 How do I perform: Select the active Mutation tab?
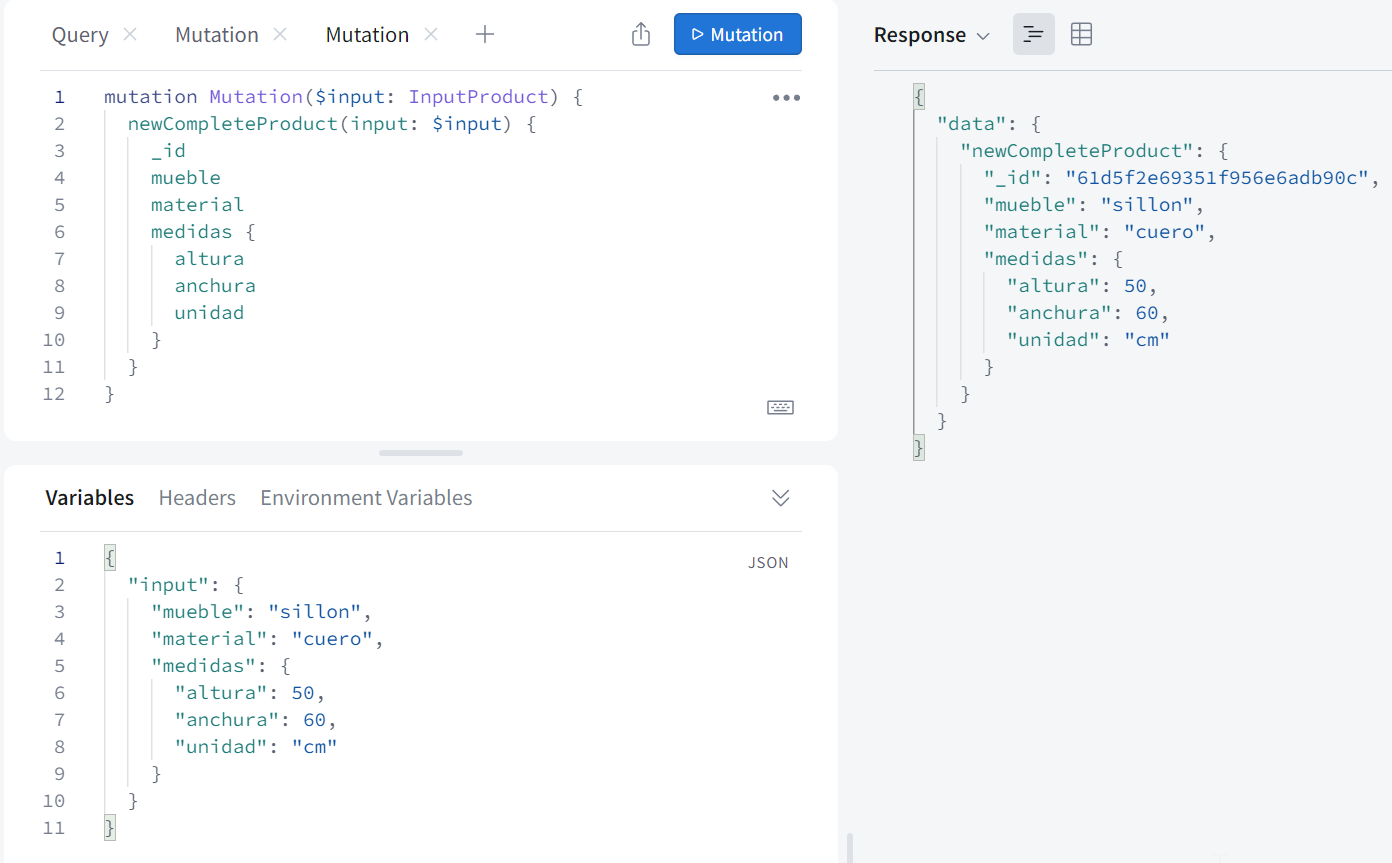367,34
